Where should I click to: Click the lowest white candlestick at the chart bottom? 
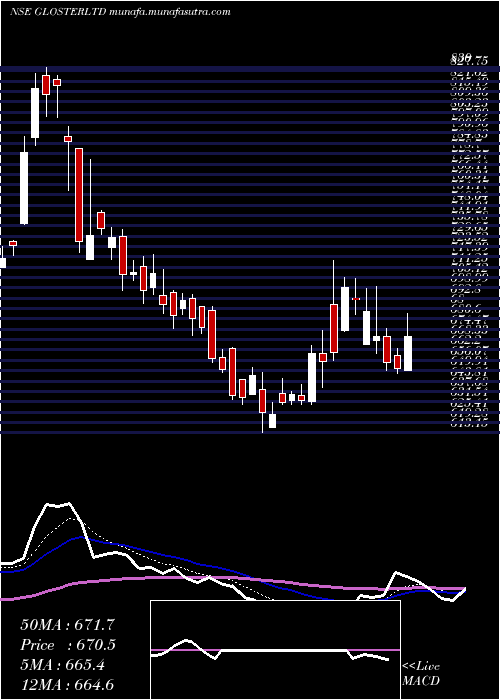272,421
